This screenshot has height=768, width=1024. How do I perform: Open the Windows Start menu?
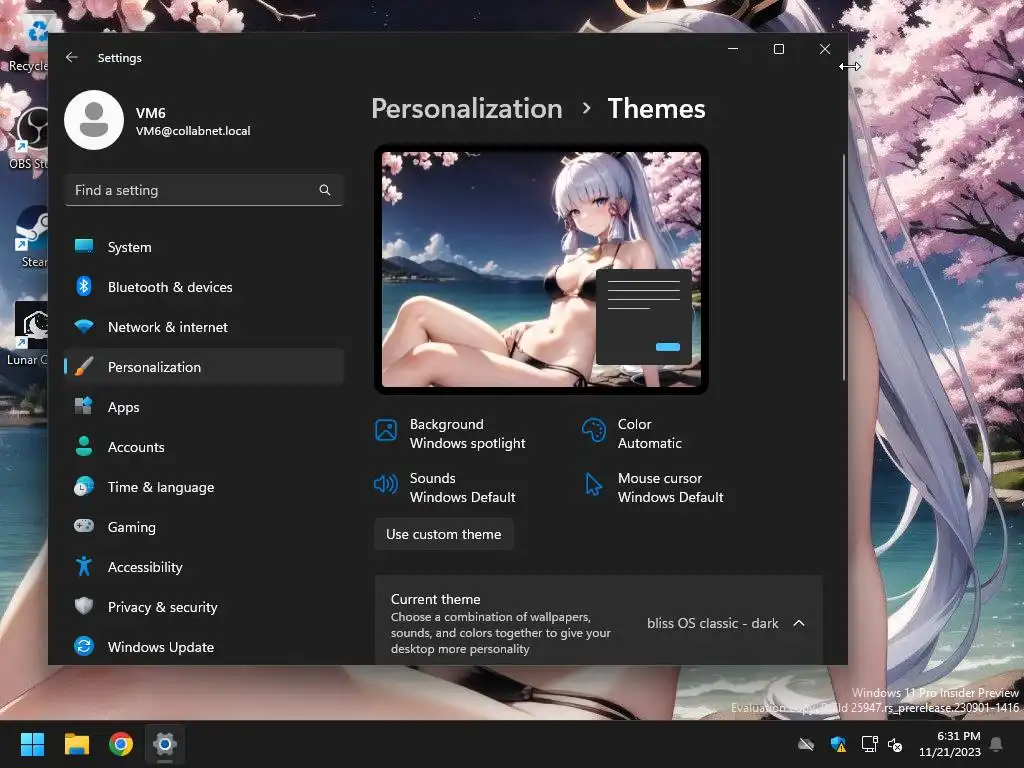pos(32,744)
